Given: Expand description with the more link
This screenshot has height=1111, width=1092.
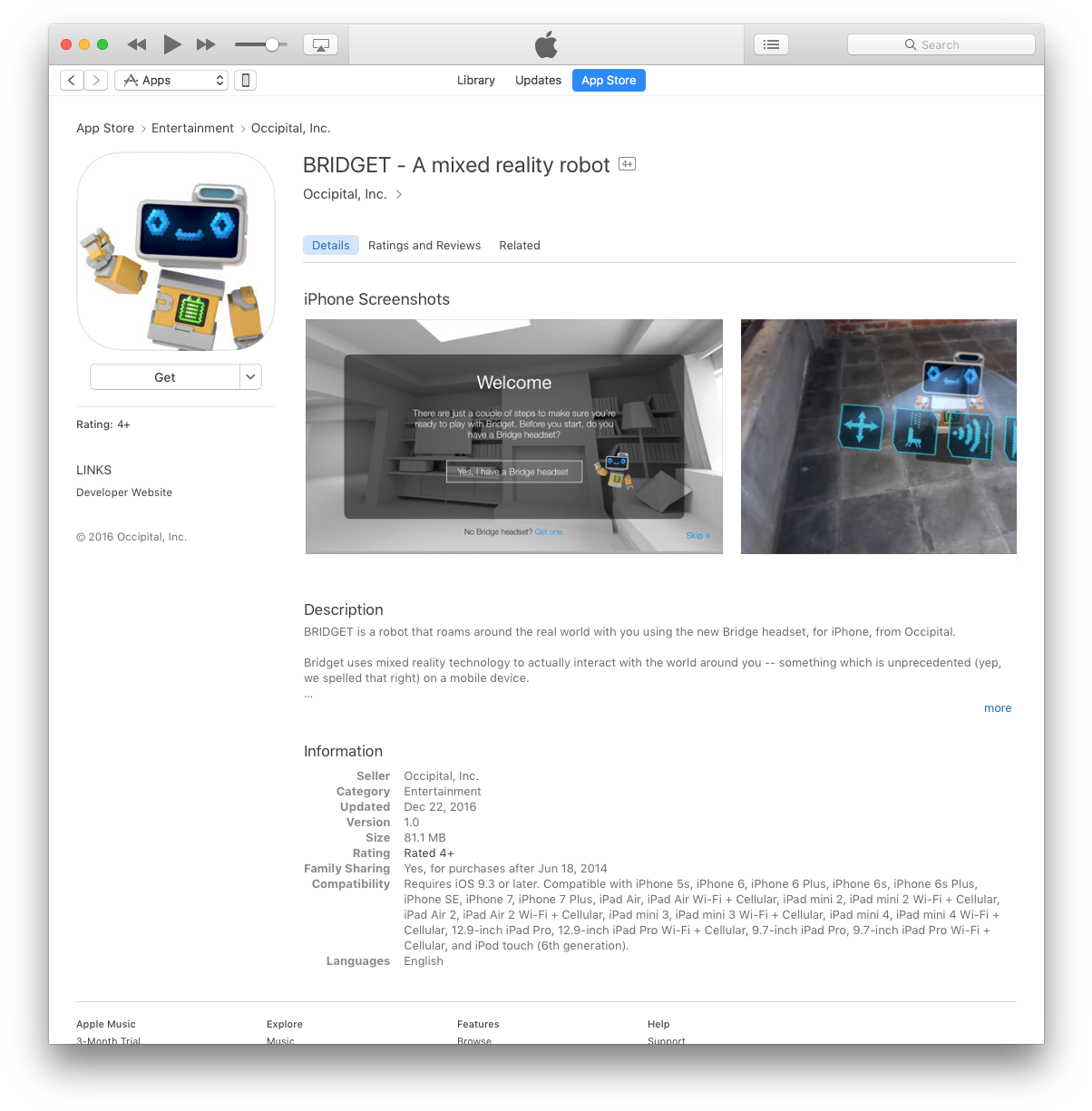Looking at the screenshot, I should pos(998,708).
